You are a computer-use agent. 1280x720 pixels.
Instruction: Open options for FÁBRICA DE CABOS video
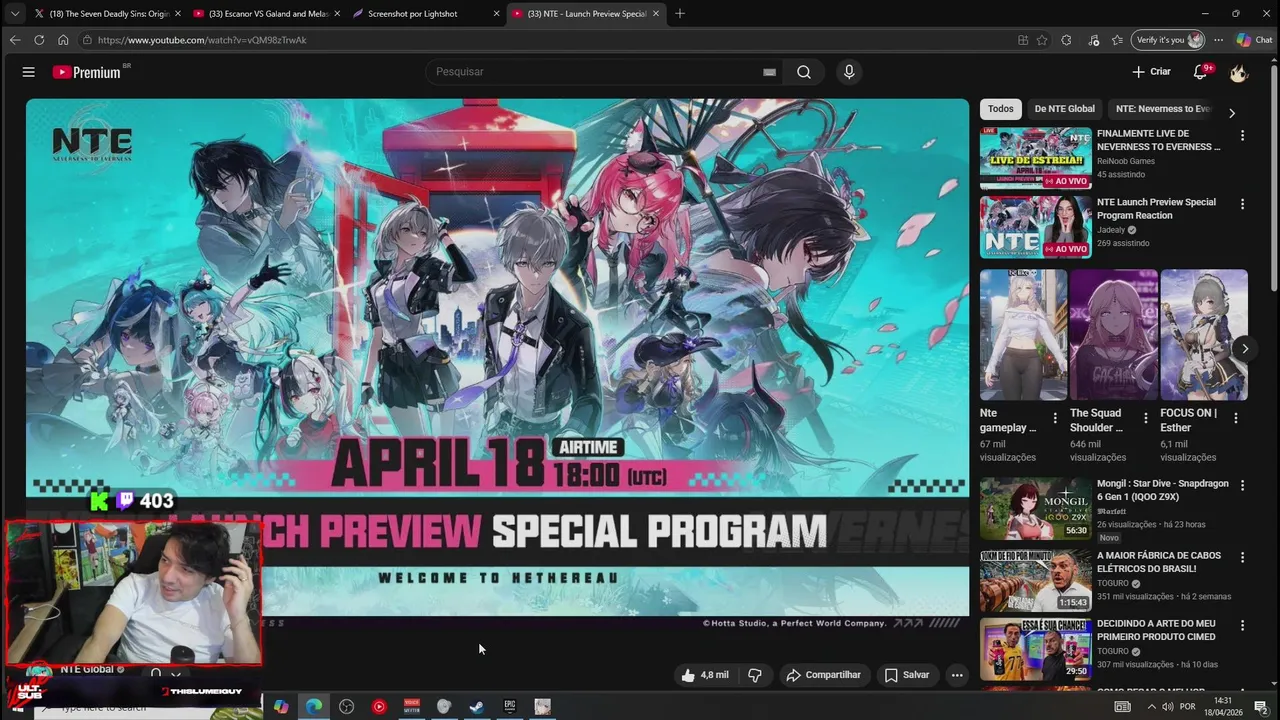pos(1243,557)
